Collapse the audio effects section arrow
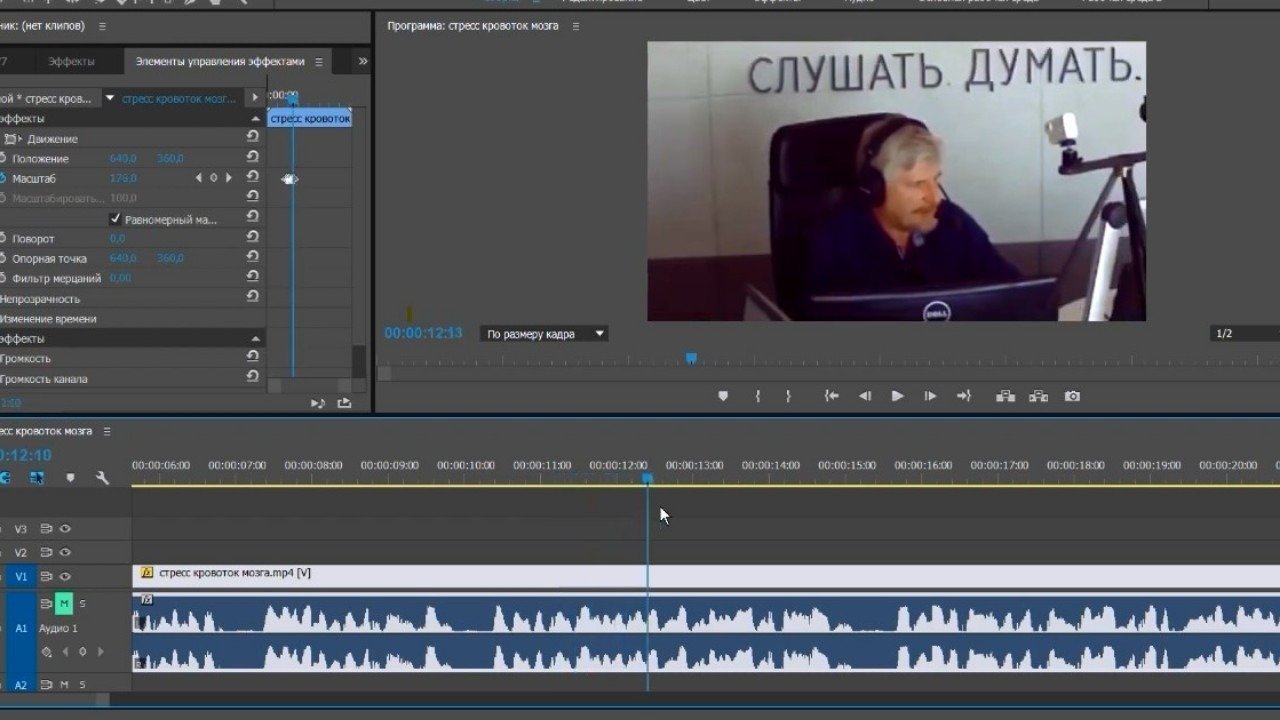Screen dimensions: 1280x720 pyautogui.click(x=256, y=339)
